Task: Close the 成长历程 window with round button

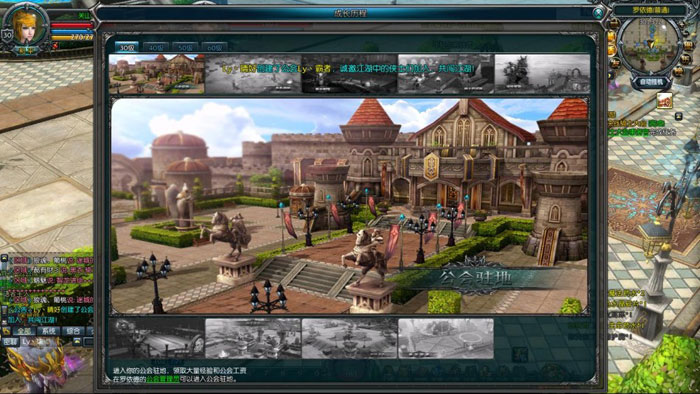Action: pos(598,13)
